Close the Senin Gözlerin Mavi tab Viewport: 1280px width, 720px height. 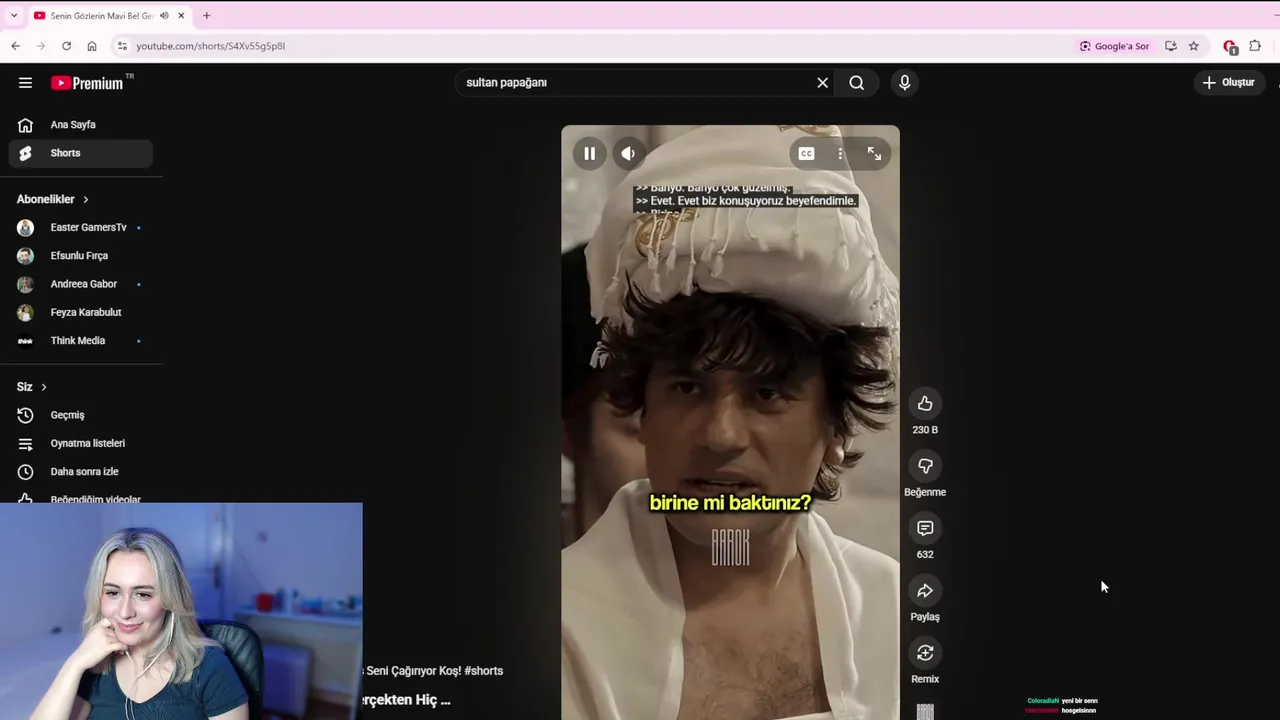pos(181,16)
